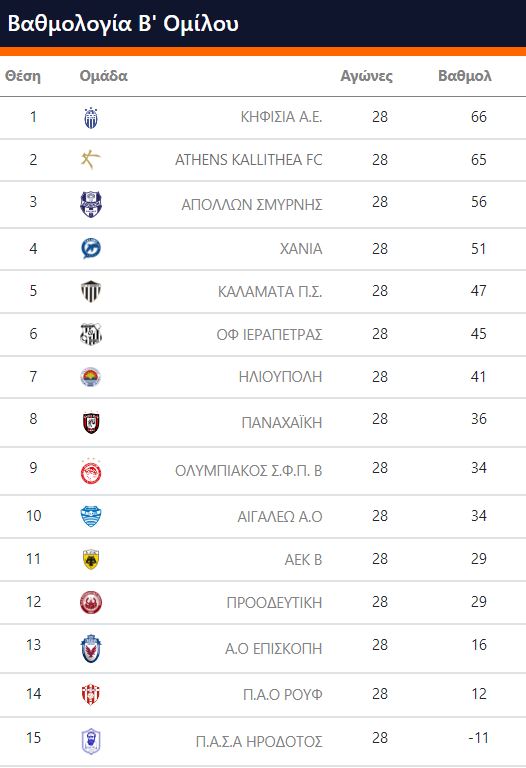Click the Α.Ο ΕΠΙΣΚΟΠΗ eagle shield

(91, 648)
